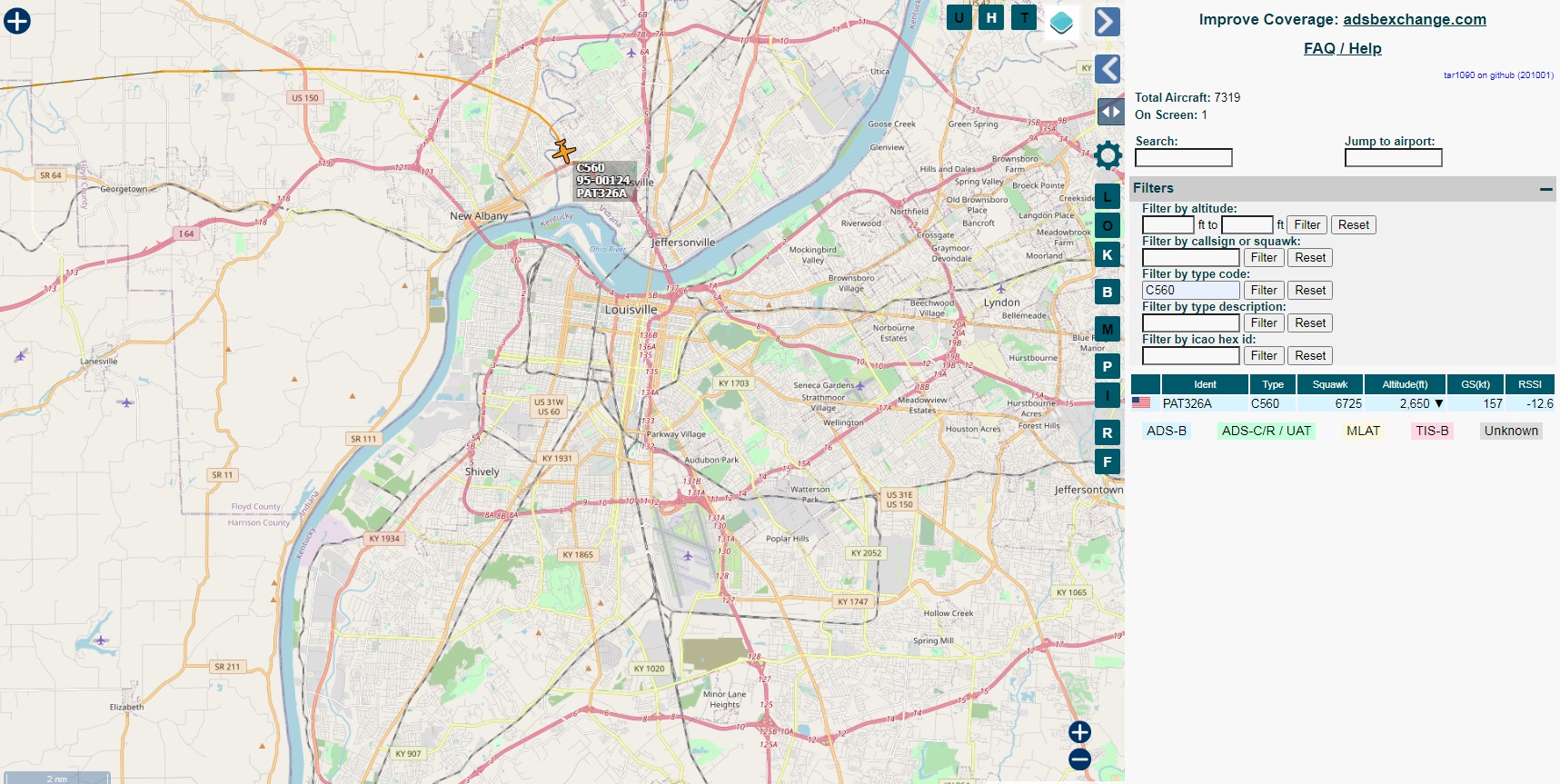The width and height of the screenshot is (1560, 784).
Task: Click the callsign or squawk input
Action: 1190,257
